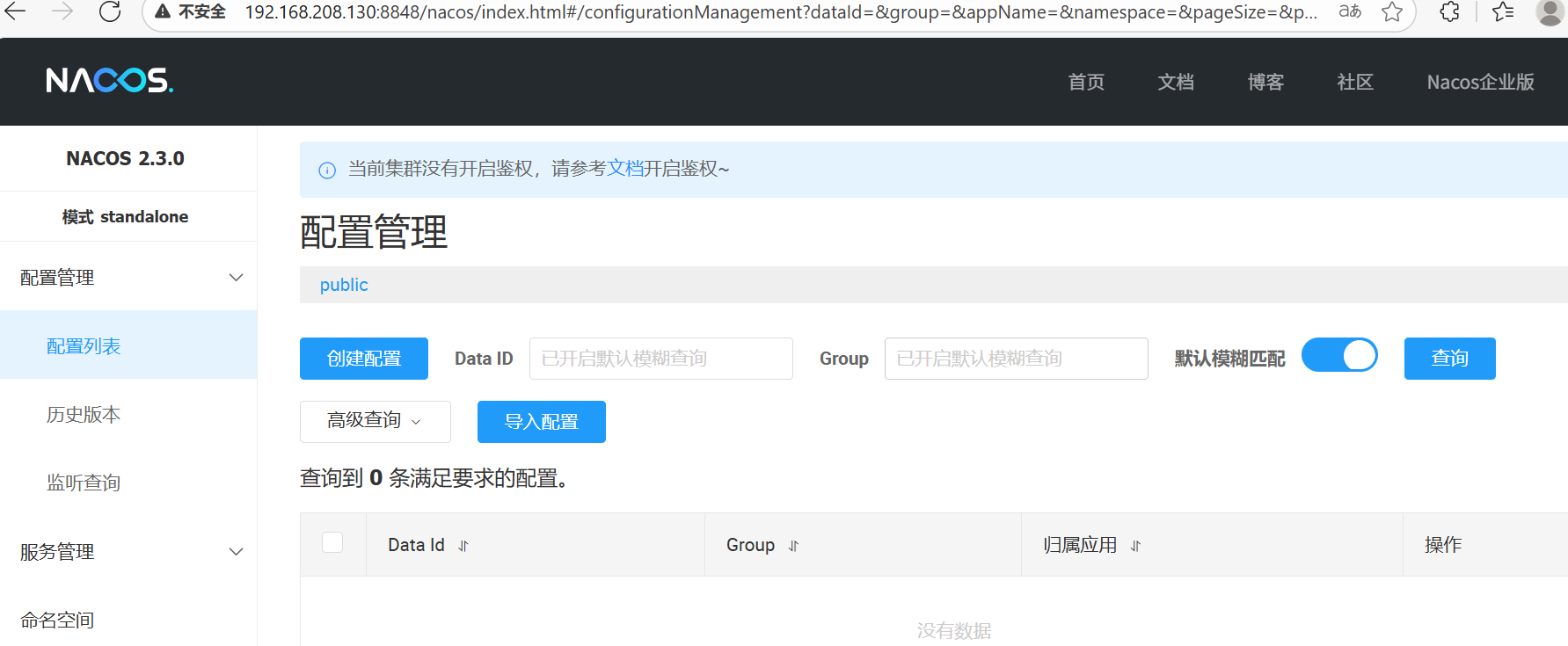
Task: Click the browser back arrow
Action: click(16, 11)
